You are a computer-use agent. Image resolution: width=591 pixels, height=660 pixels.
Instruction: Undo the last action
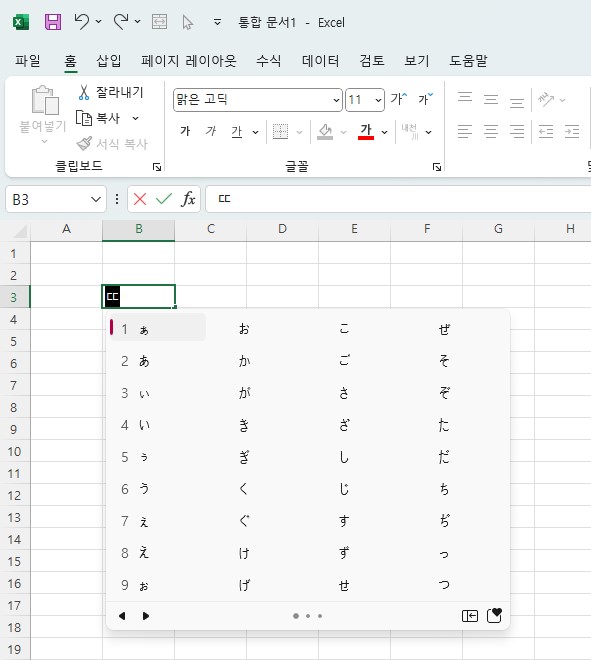point(82,21)
